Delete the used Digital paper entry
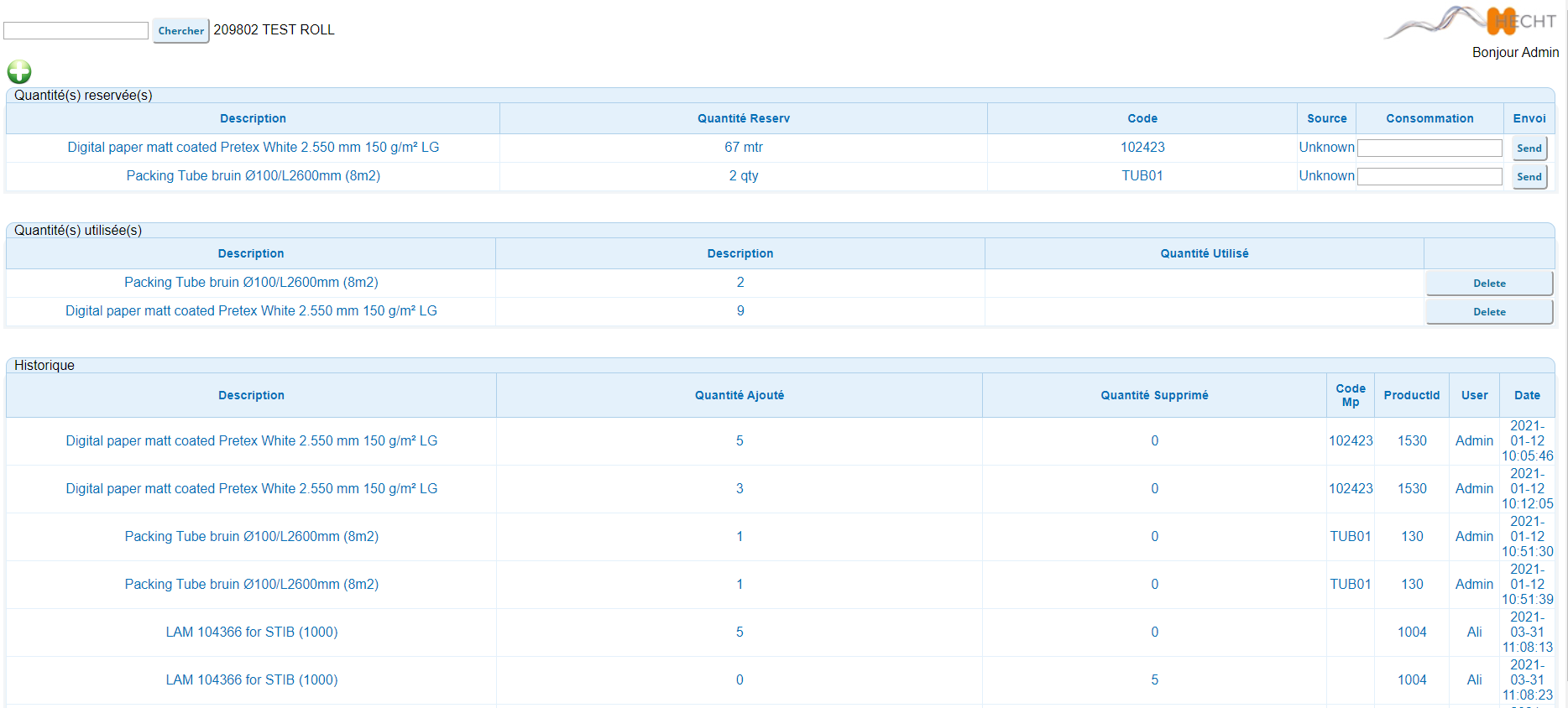This screenshot has width=1568, height=708. pyautogui.click(x=1488, y=312)
